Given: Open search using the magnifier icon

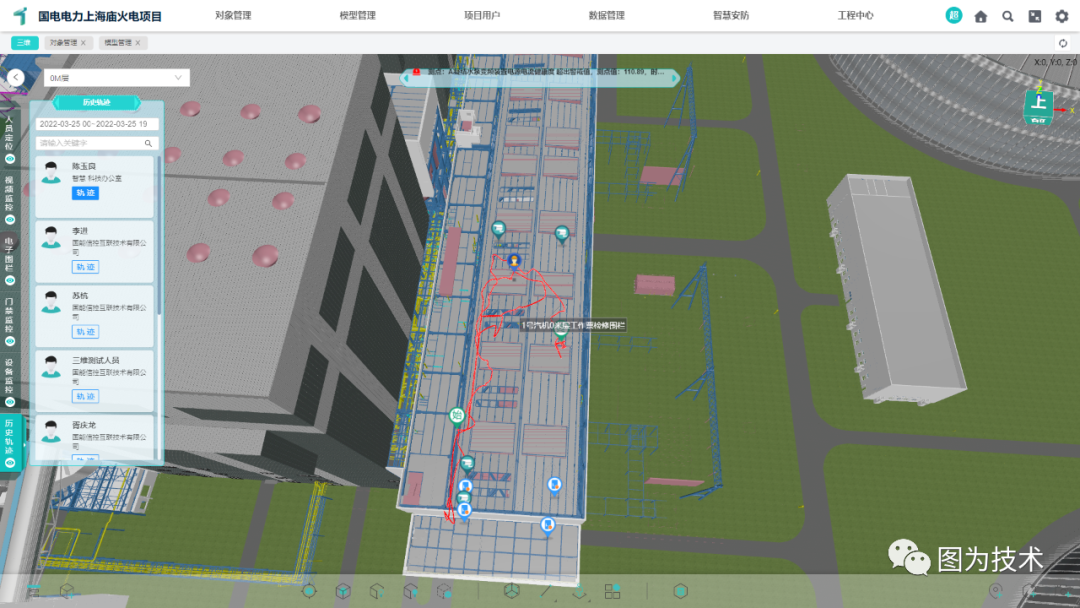Looking at the screenshot, I should pyautogui.click(x=1007, y=16).
